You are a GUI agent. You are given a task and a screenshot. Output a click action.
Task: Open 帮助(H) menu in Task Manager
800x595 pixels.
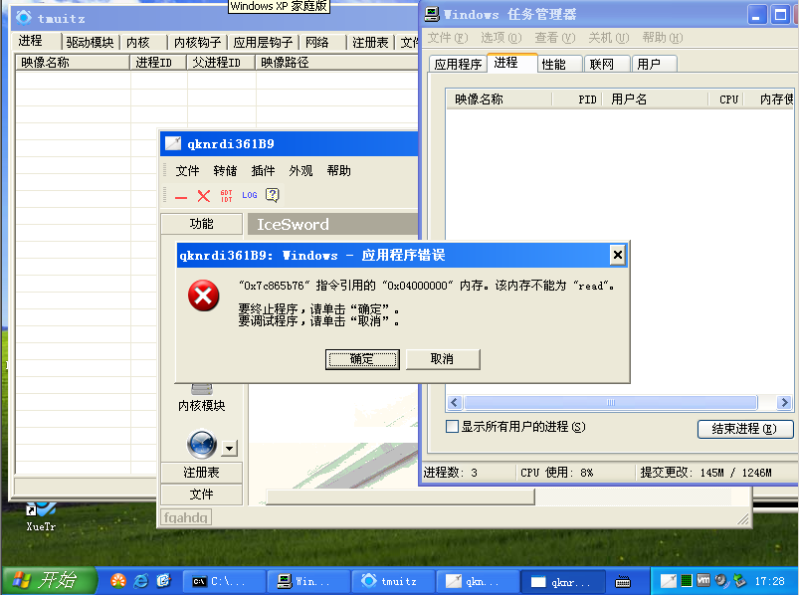662,38
